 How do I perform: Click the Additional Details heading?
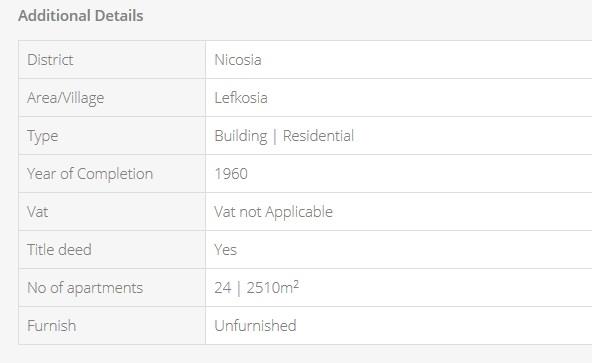click(81, 16)
